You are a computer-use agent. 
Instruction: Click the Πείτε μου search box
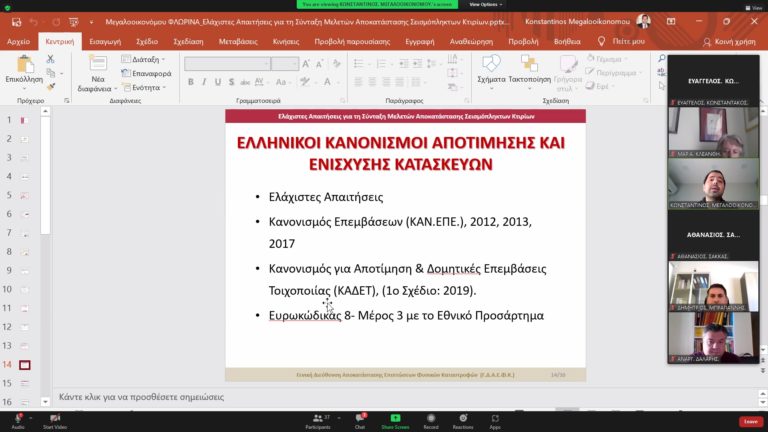coord(622,42)
